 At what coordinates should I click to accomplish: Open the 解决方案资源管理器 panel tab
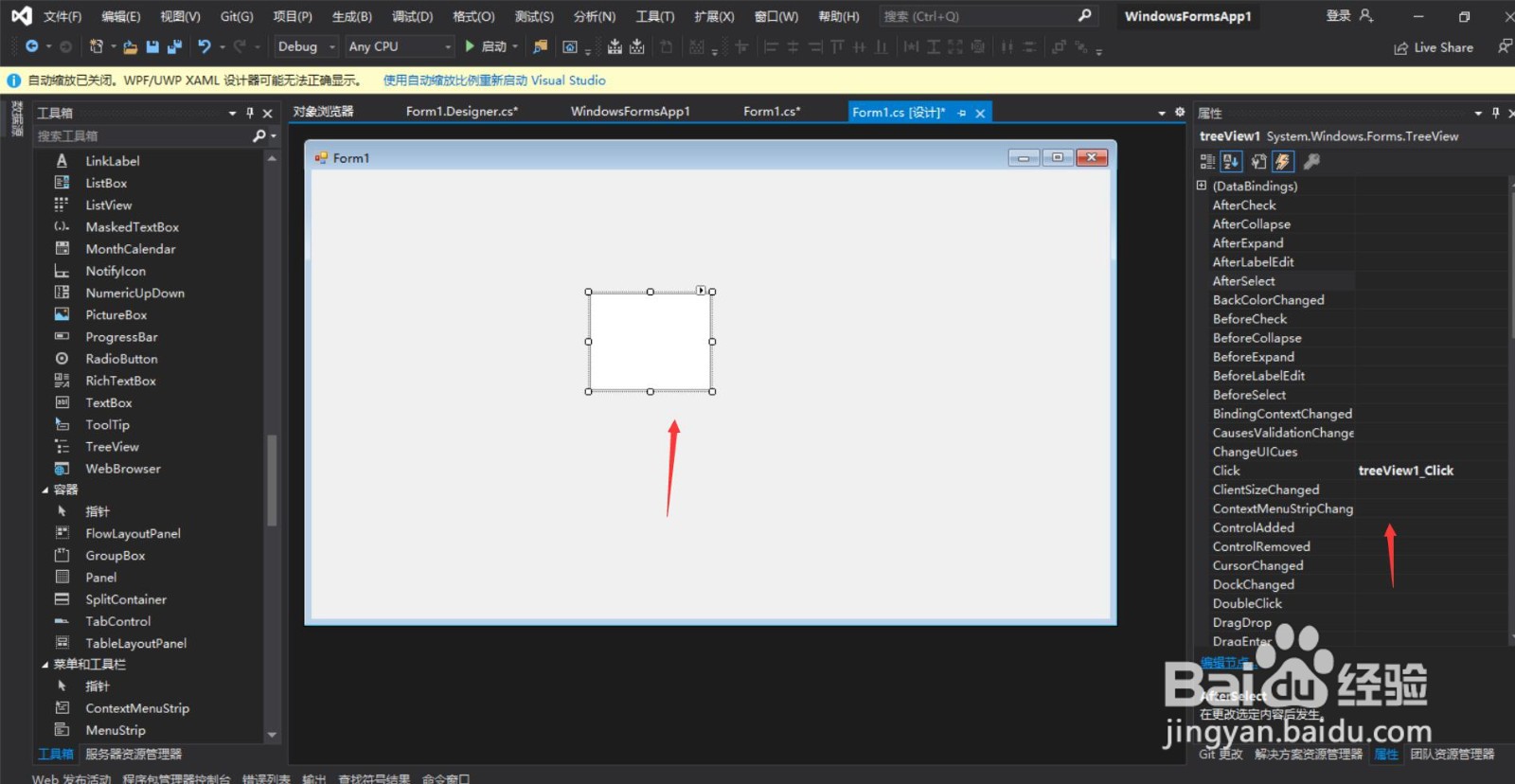[1309, 755]
